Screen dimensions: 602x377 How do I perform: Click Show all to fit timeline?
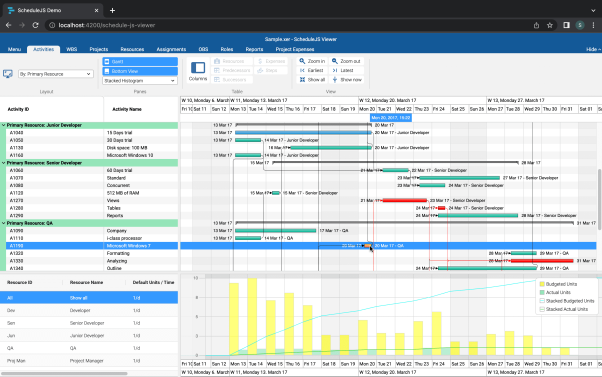pos(312,79)
